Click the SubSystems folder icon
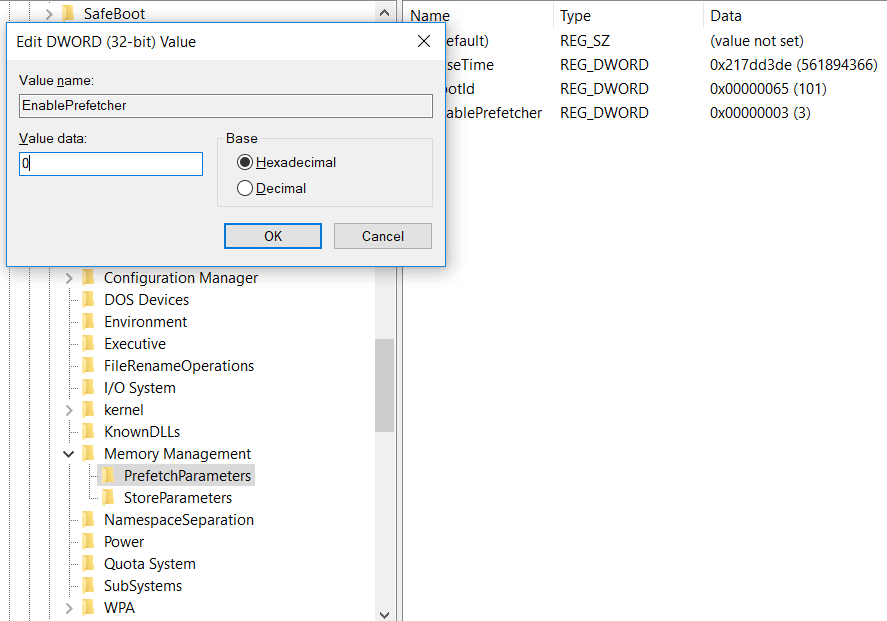This screenshot has width=887, height=621. click(x=89, y=586)
